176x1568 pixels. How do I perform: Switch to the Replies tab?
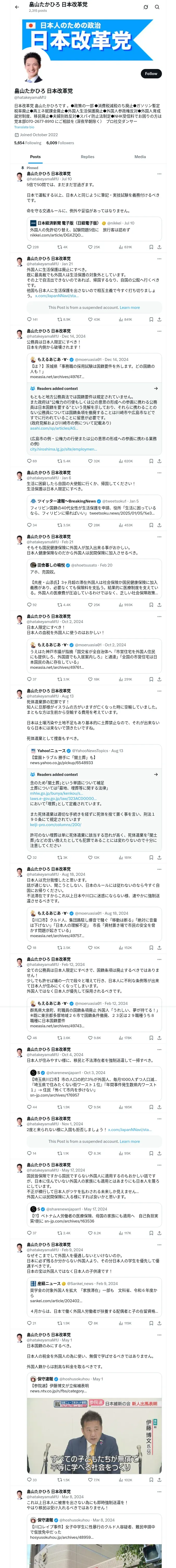coord(87,157)
